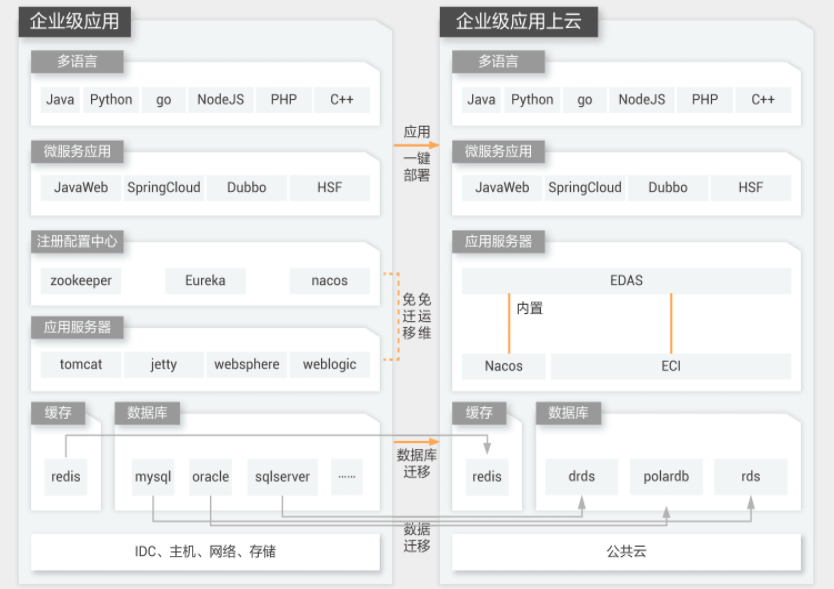The height and width of the screenshot is (589, 834).
Task: Click go in the 企业级应用上云 panel
Action: (585, 99)
